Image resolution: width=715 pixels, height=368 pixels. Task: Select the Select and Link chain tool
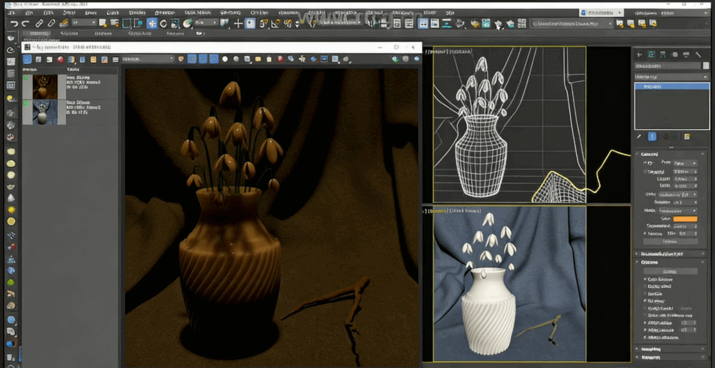coord(39,24)
